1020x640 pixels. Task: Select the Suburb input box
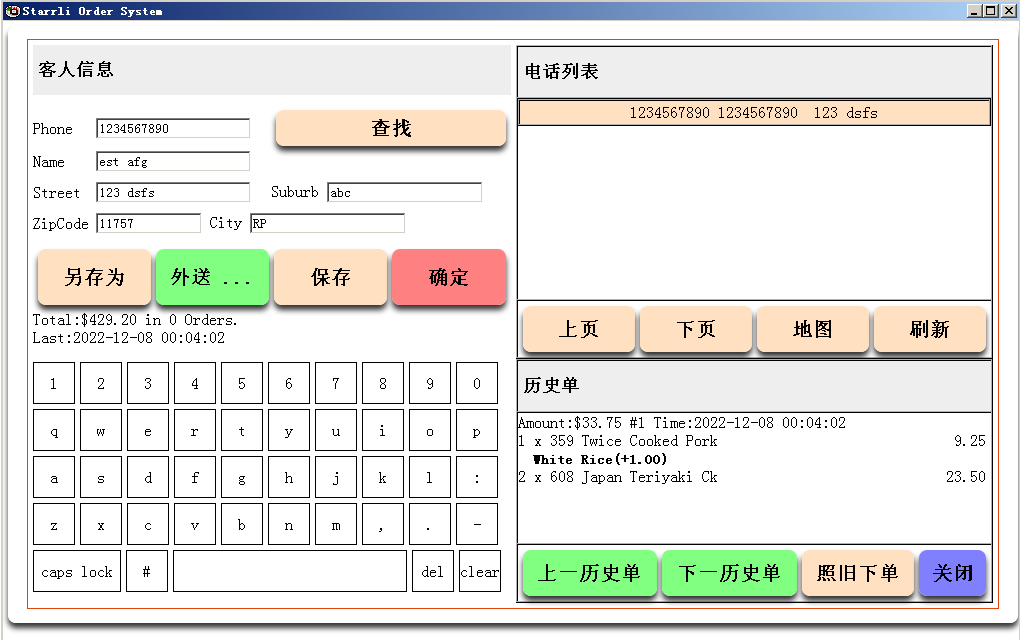(404, 193)
